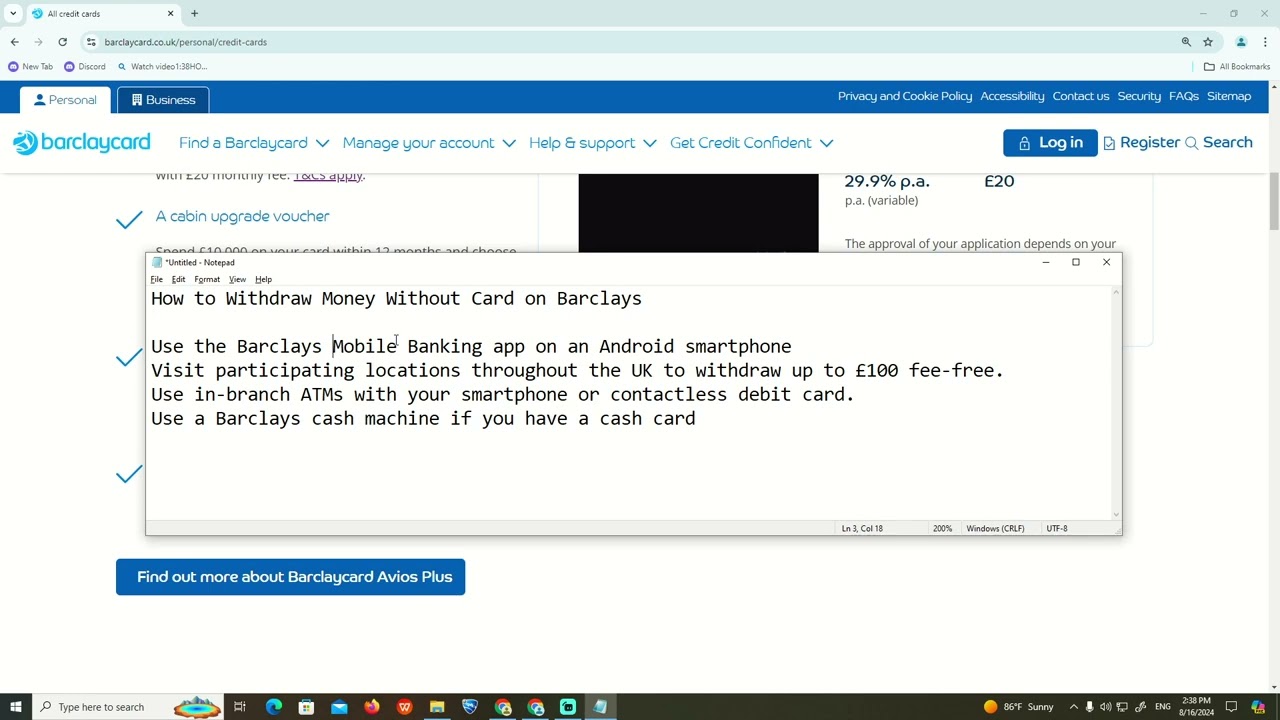Open the FAQs link
1280x720 pixels.
coord(1183,96)
